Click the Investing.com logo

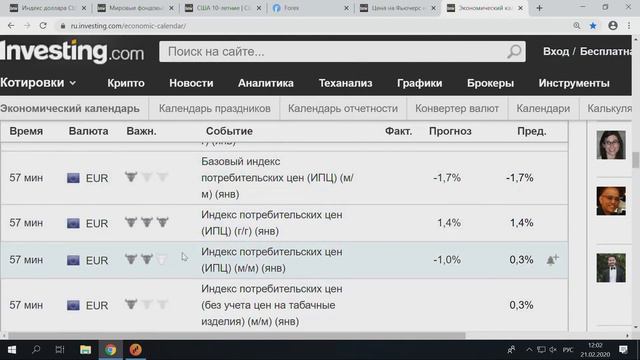[x=72, y=51]
